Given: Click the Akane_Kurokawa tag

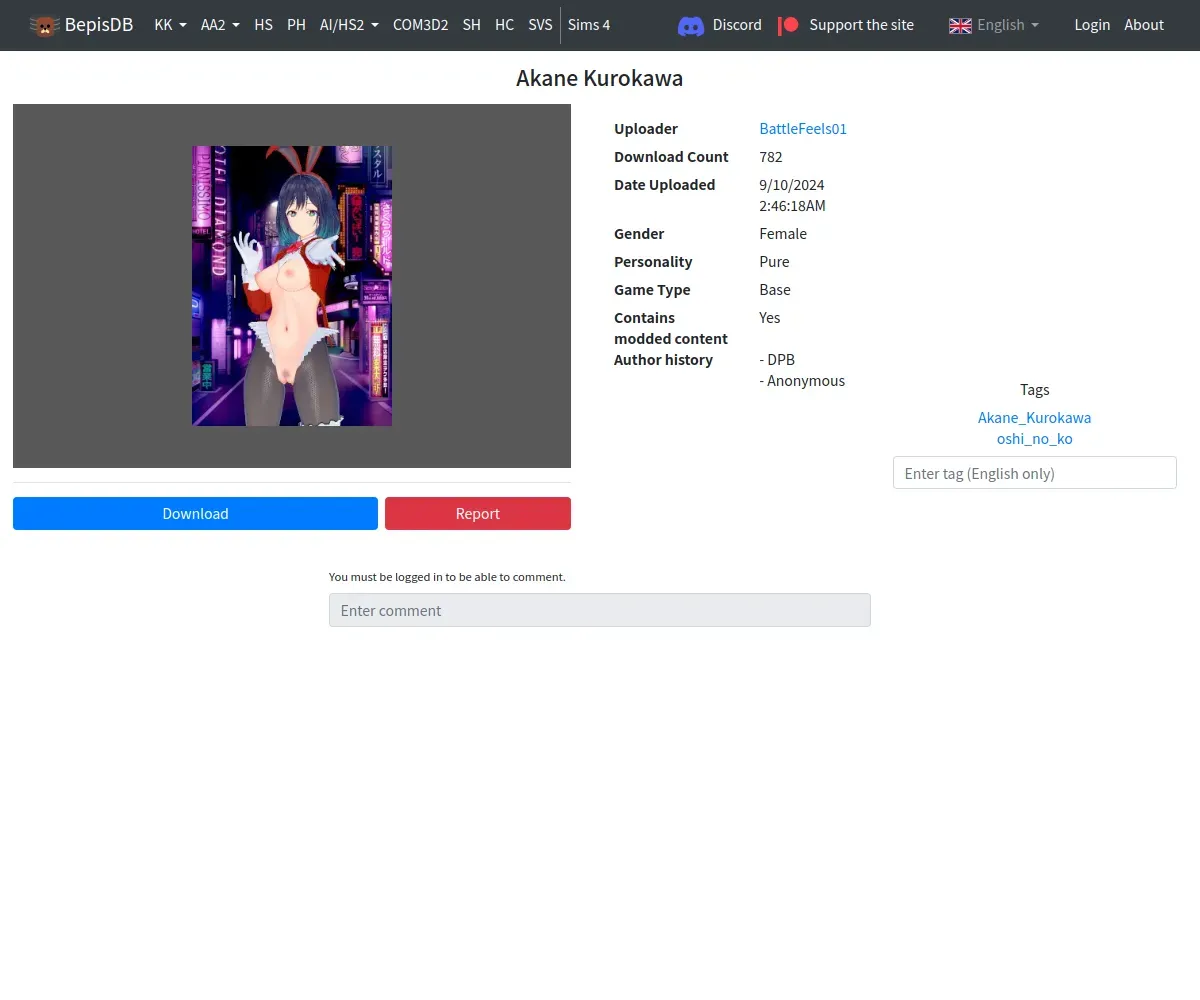Looking at the screenshot, I should pos(1034,418).
